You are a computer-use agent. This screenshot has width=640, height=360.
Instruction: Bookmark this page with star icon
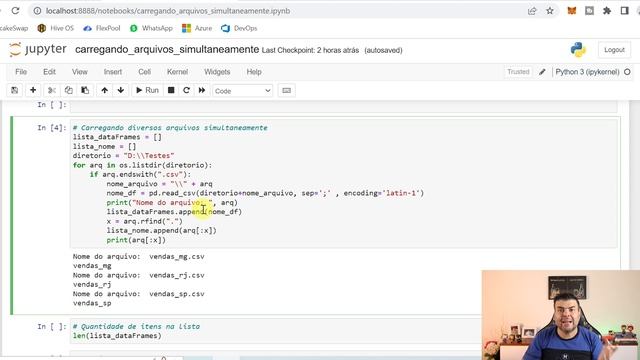coord(550,11)
